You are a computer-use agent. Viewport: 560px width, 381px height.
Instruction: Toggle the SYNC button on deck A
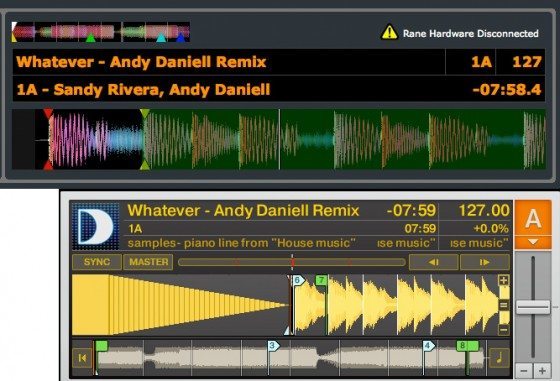[x=97, y=262]
